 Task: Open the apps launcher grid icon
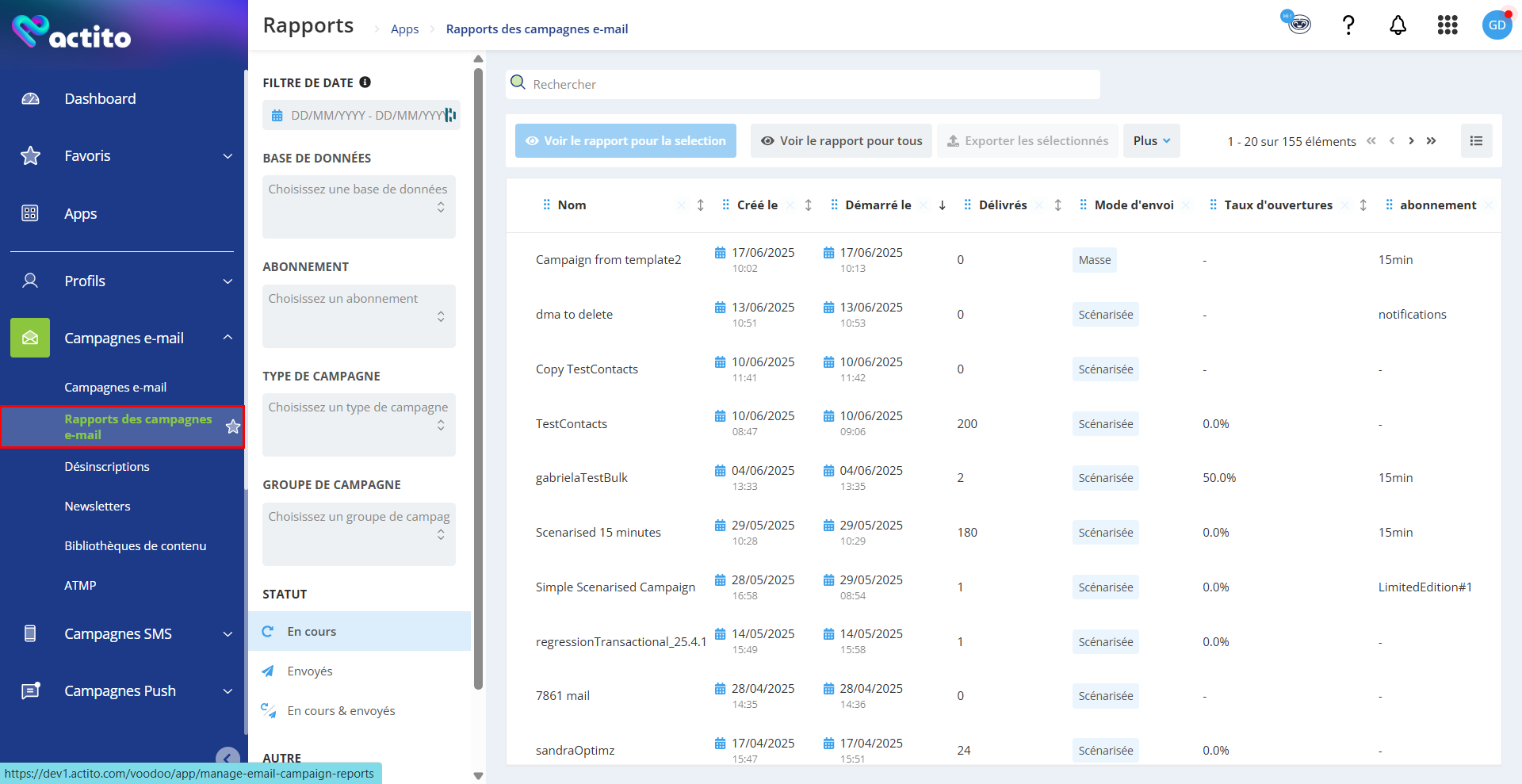pos(1447,25)
